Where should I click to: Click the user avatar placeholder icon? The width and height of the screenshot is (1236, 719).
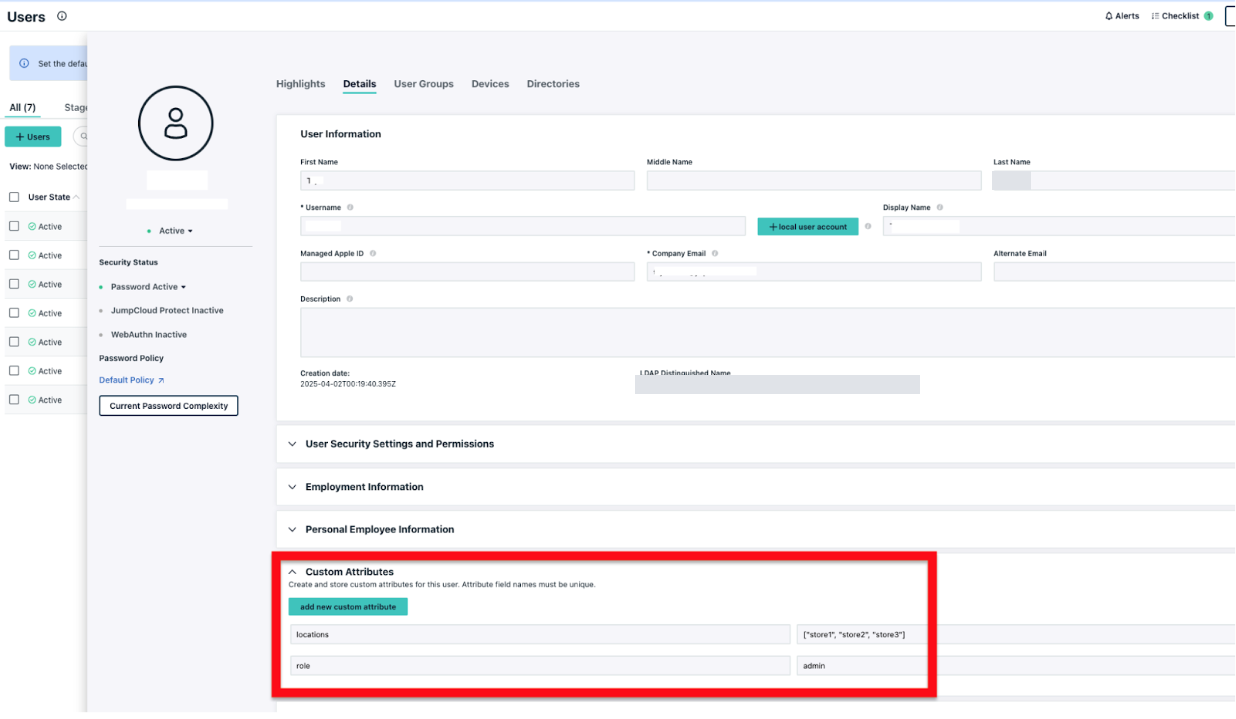(x=176, y=123)
